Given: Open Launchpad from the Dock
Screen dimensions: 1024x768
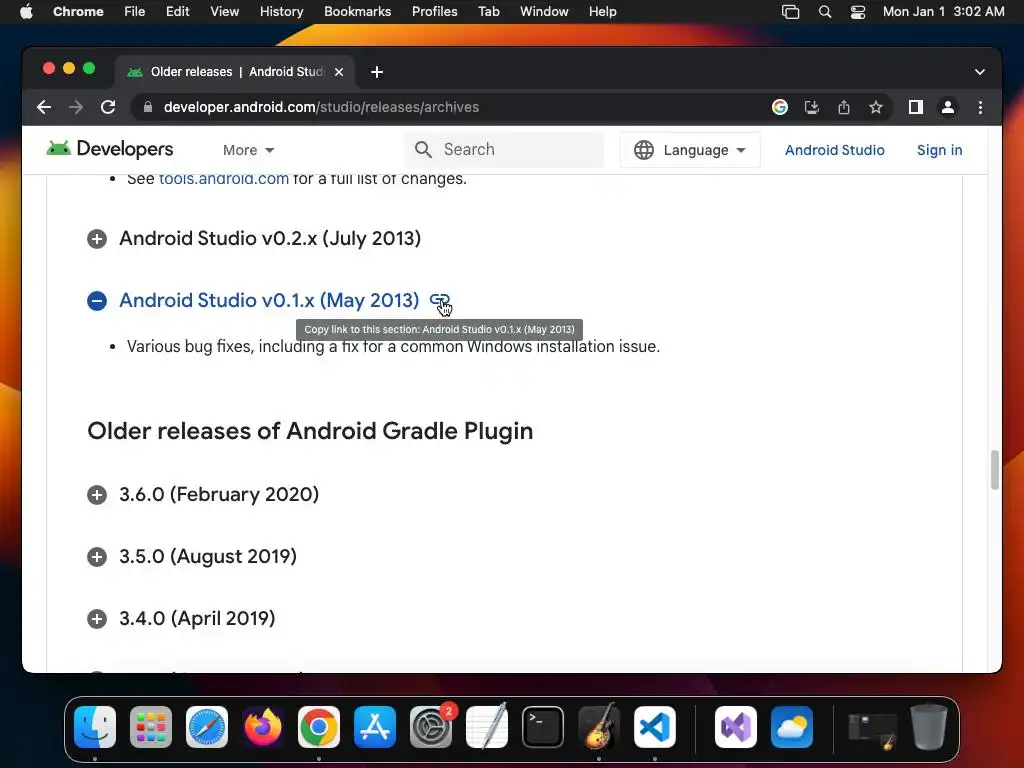Looking at the screenshot, I should pos(151,727).
